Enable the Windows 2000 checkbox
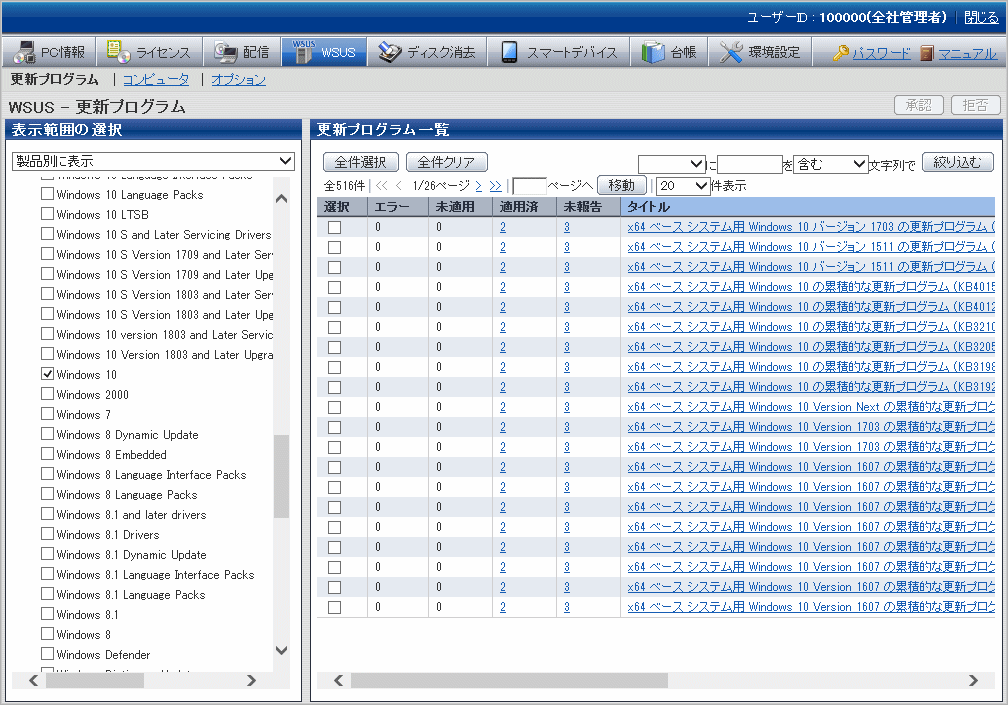 point(48,394)
